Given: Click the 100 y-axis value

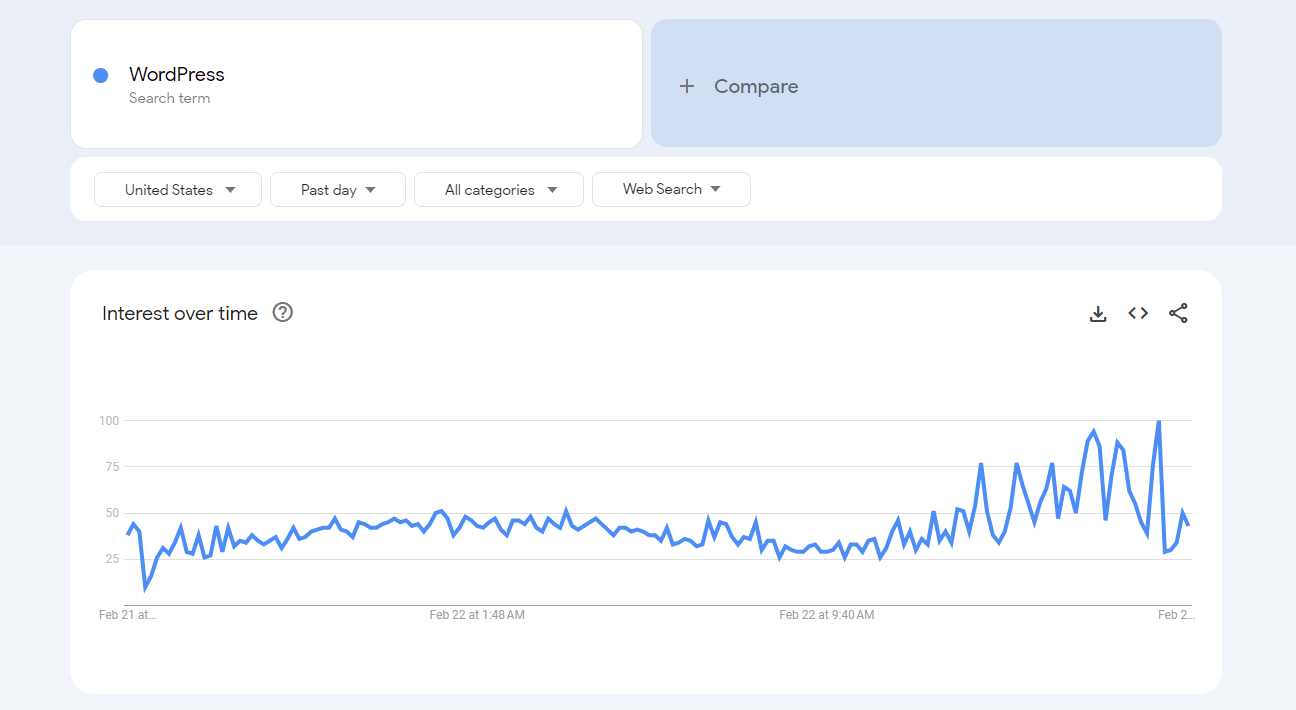Looking at the screenshot, I should 109,421.
